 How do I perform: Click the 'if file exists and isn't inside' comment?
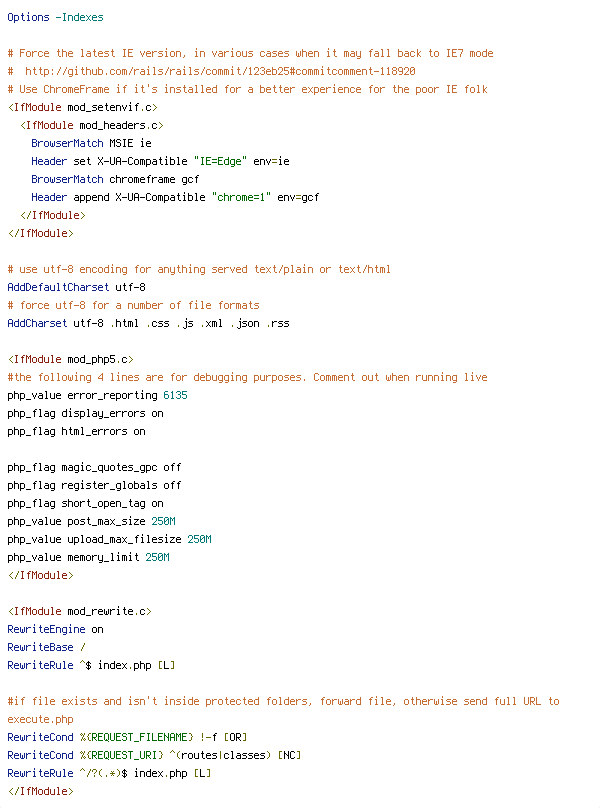[x=284, y=702]
